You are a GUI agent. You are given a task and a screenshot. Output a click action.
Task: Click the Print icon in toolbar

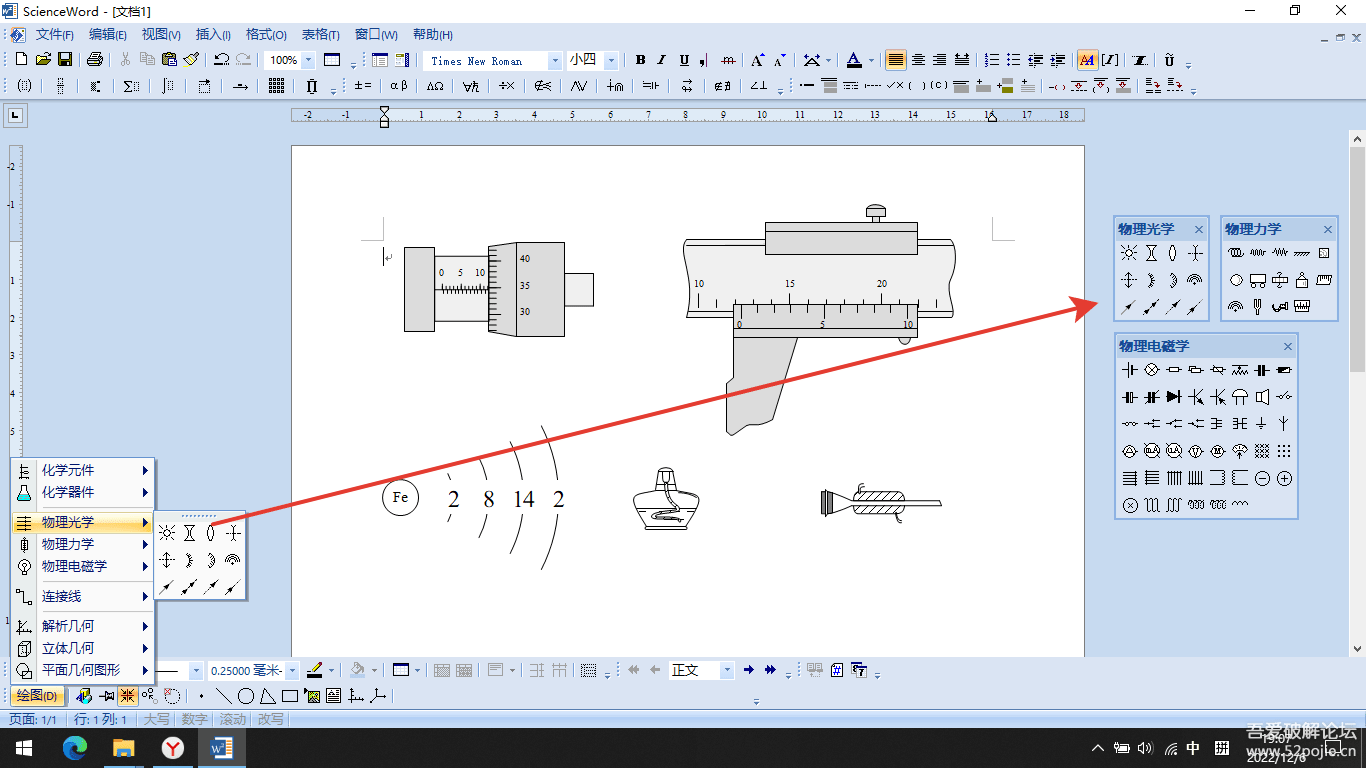click(95, 60)
